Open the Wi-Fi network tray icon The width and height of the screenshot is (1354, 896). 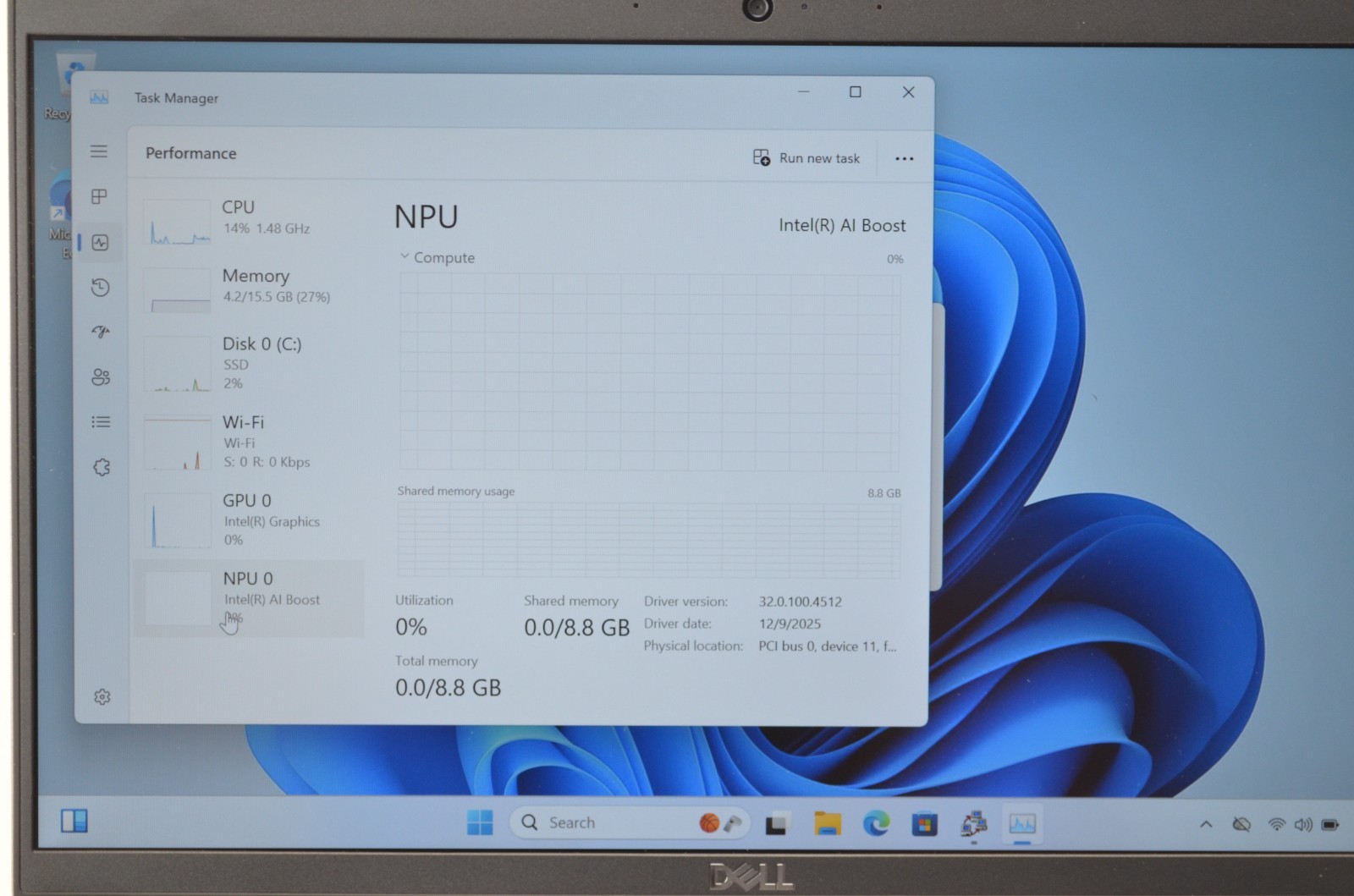[1276, 824]
